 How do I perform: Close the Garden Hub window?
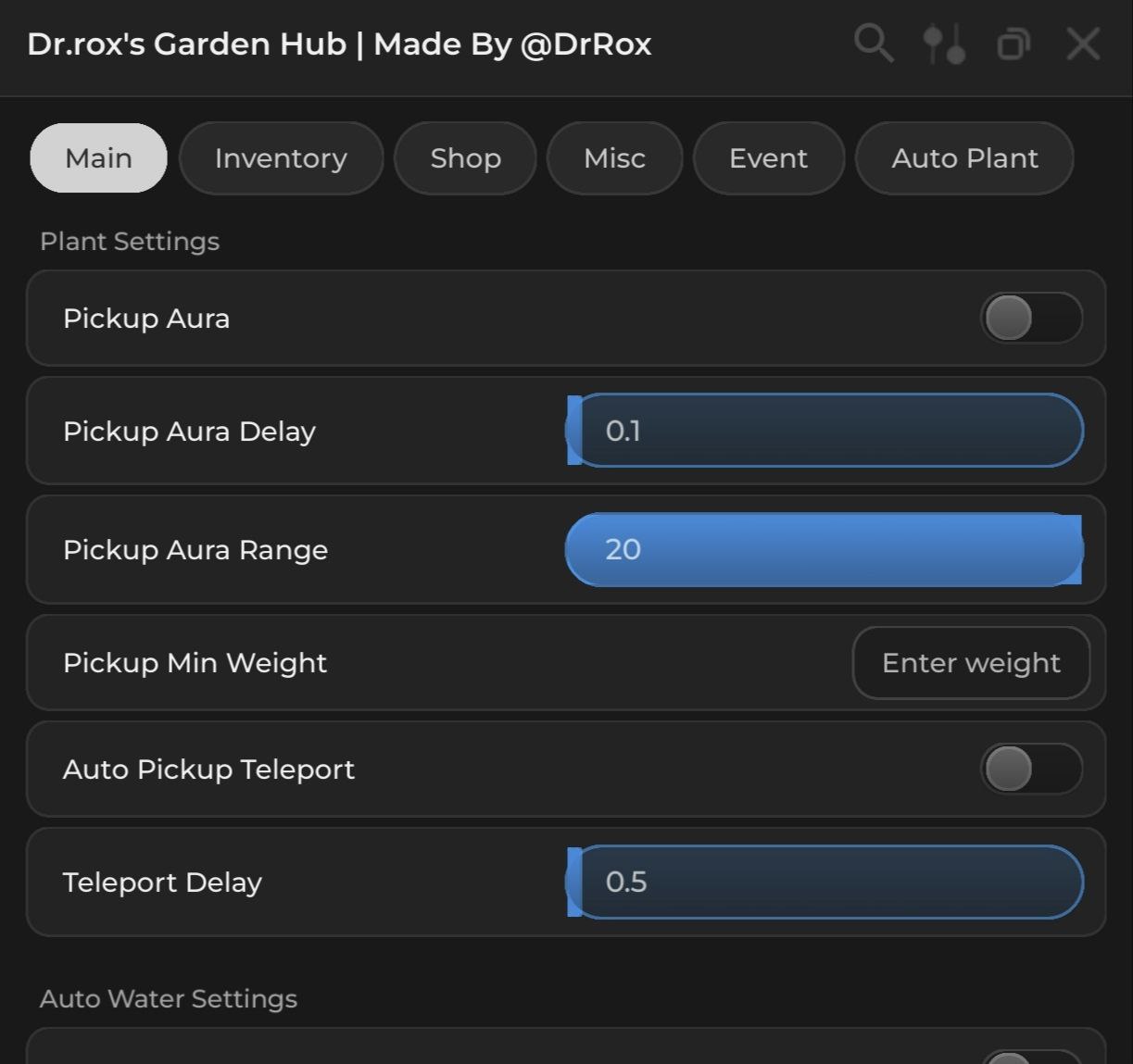(x=1082, y=44)
